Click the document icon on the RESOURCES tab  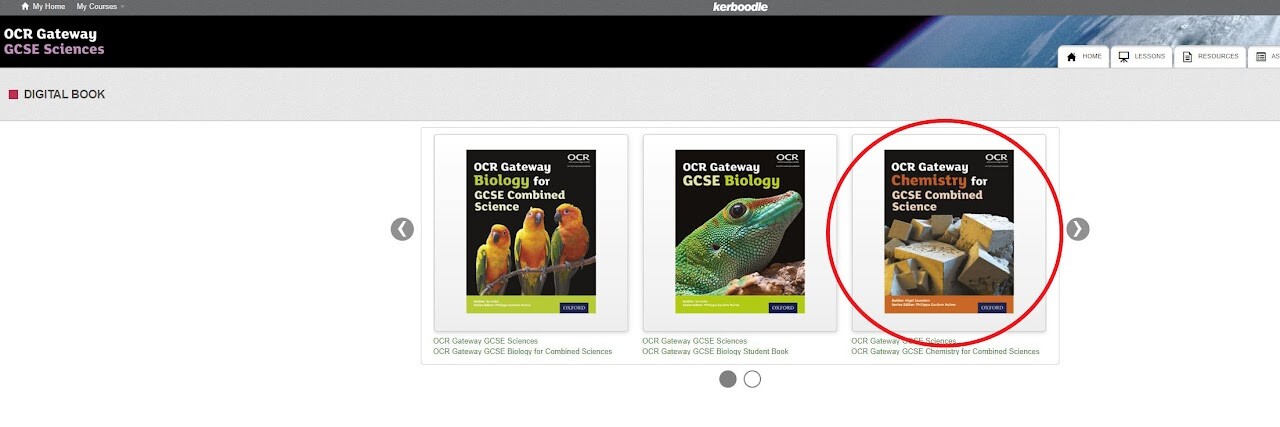tap(1187, 56)
